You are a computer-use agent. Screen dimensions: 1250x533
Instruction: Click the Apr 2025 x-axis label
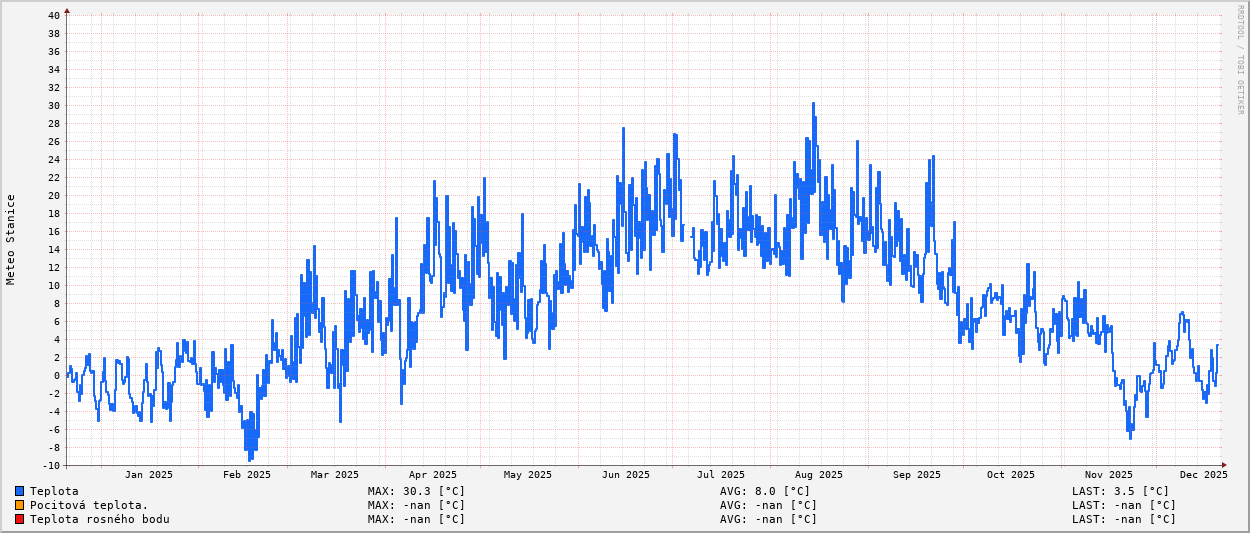(x=432, y=475)
